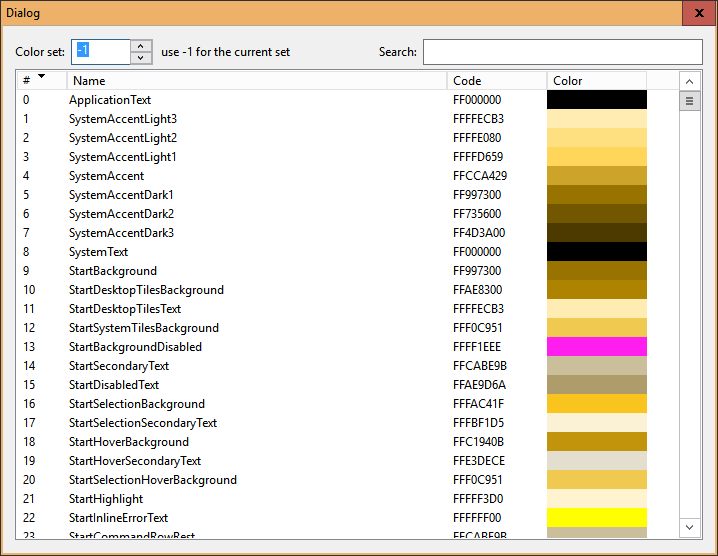Focus the Search text box
This screenshot has height=556, width=718.
562,52
